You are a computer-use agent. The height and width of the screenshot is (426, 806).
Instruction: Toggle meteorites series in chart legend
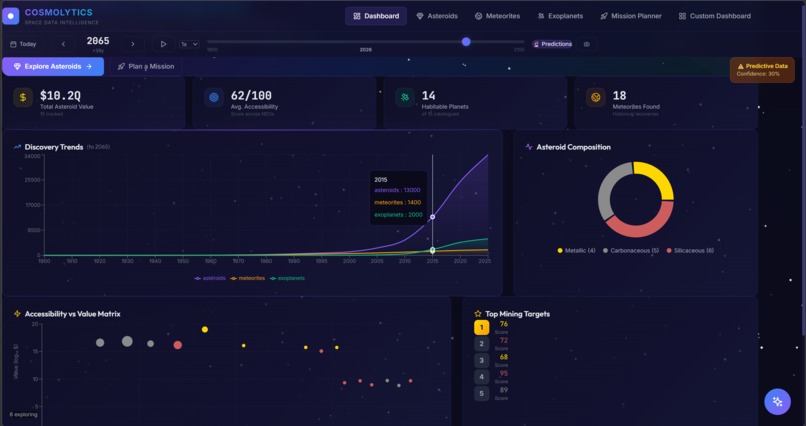[x=248, y=278]
